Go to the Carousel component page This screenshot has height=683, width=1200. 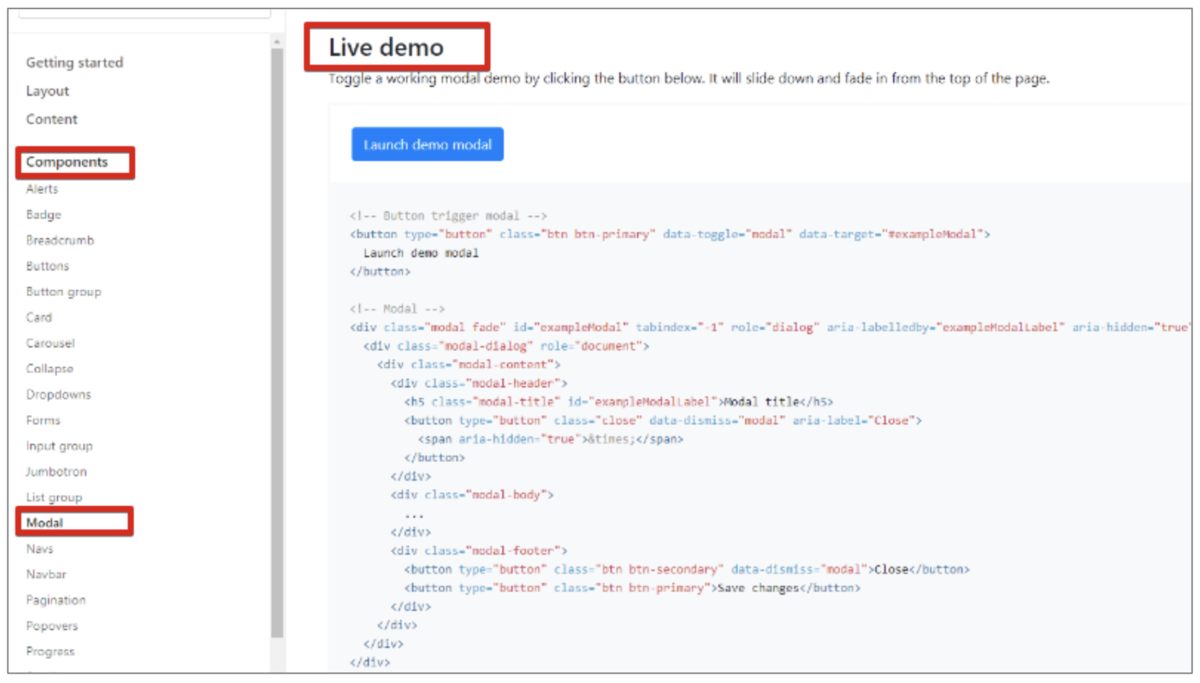50,343
